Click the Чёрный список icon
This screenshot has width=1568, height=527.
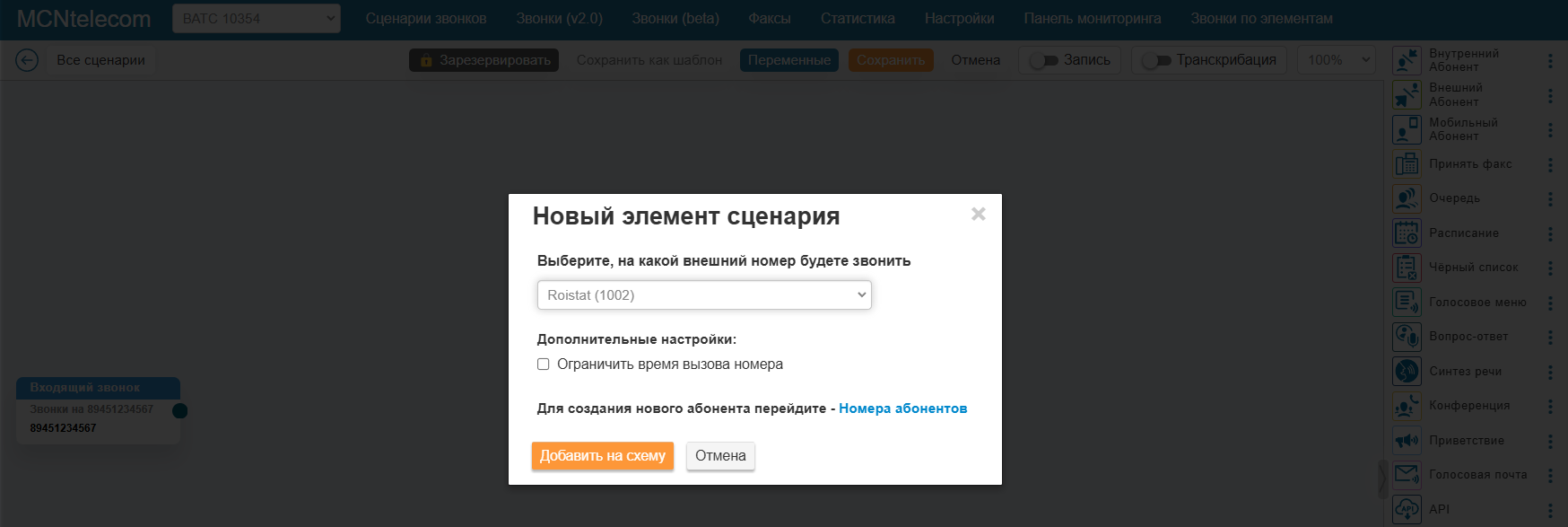[x=1407, y=268]
